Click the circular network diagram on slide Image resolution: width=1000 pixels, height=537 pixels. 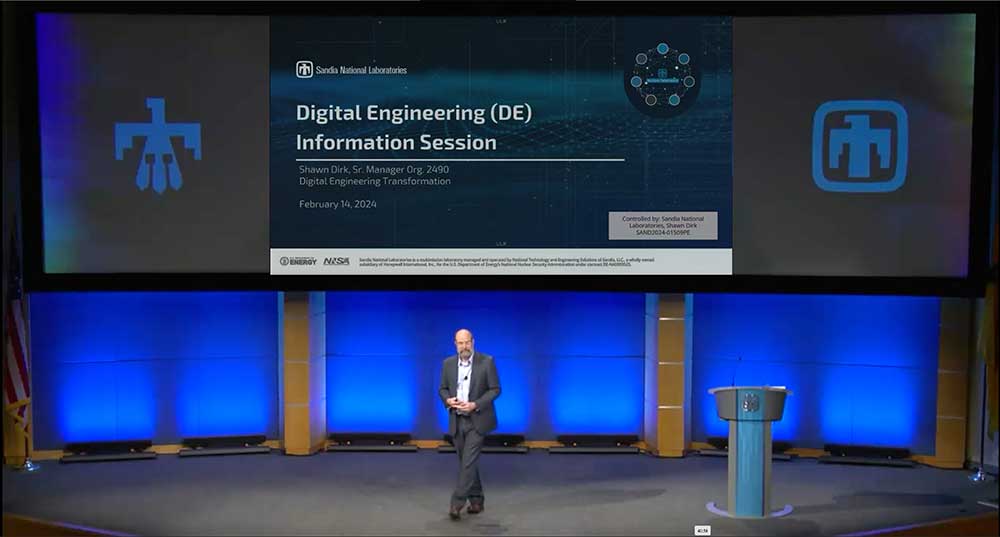tap(661, 75)
